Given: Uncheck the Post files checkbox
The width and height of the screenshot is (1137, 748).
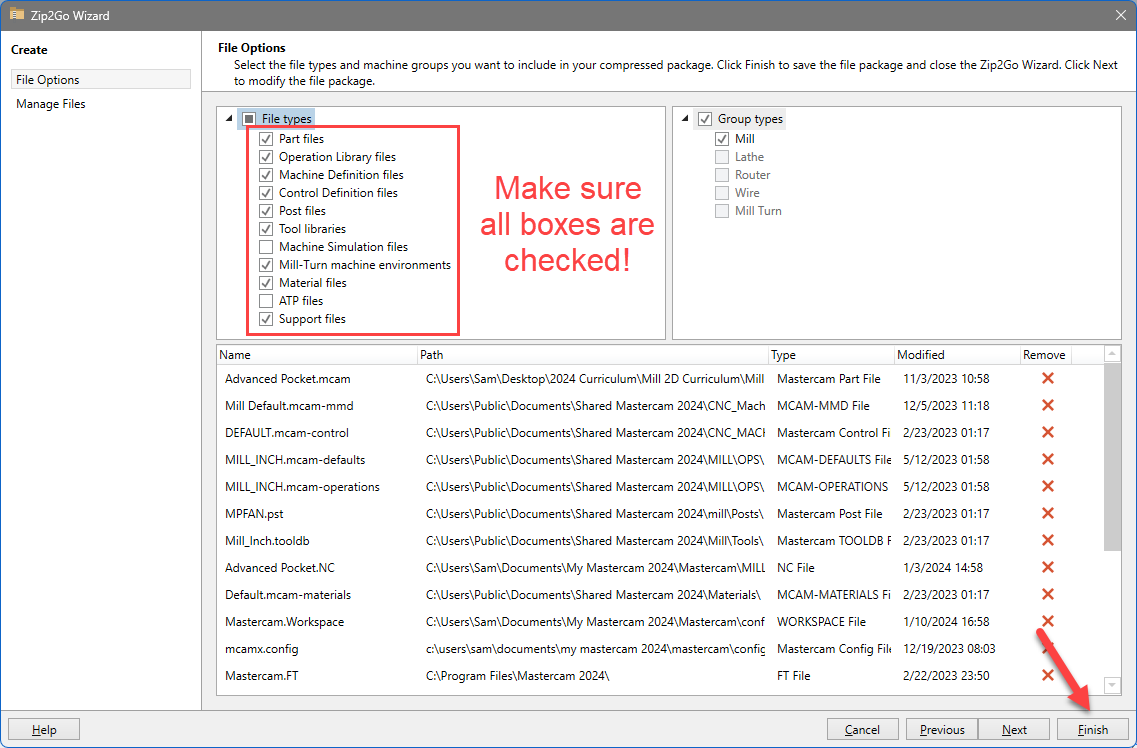Looking at the screenshot, I should point(266,211).
